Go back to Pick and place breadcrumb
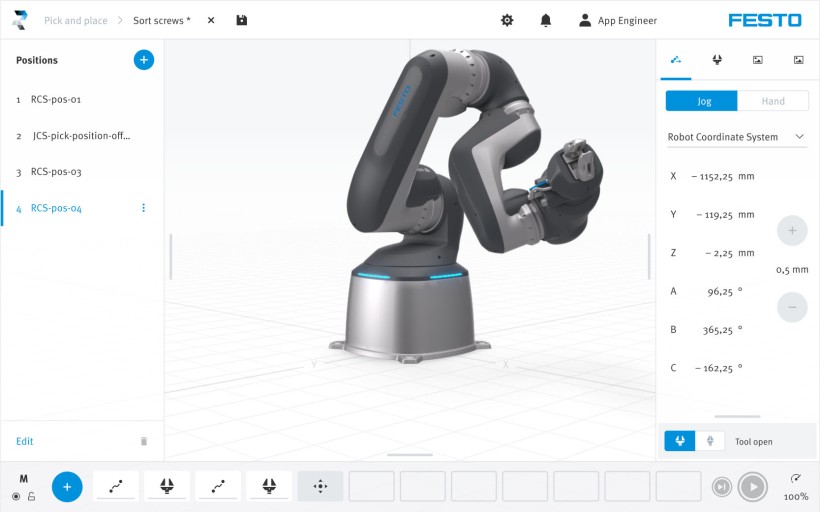Image resolution: width=820 pixels, height=512 pixels. (76, 20)
